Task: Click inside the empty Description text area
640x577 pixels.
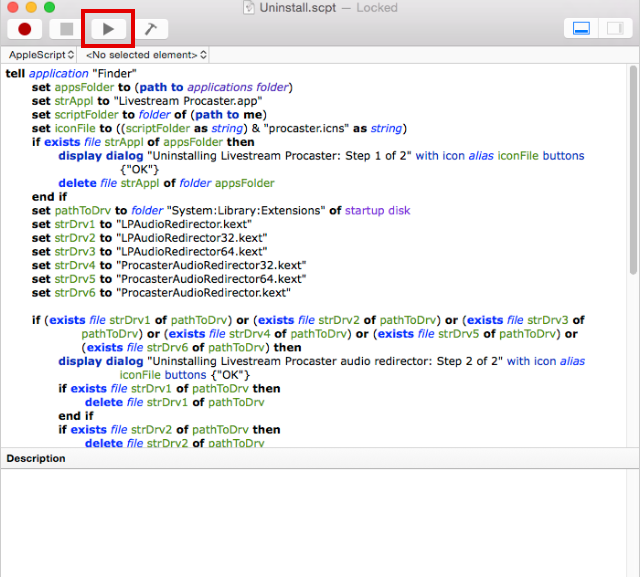Action: 313,522
